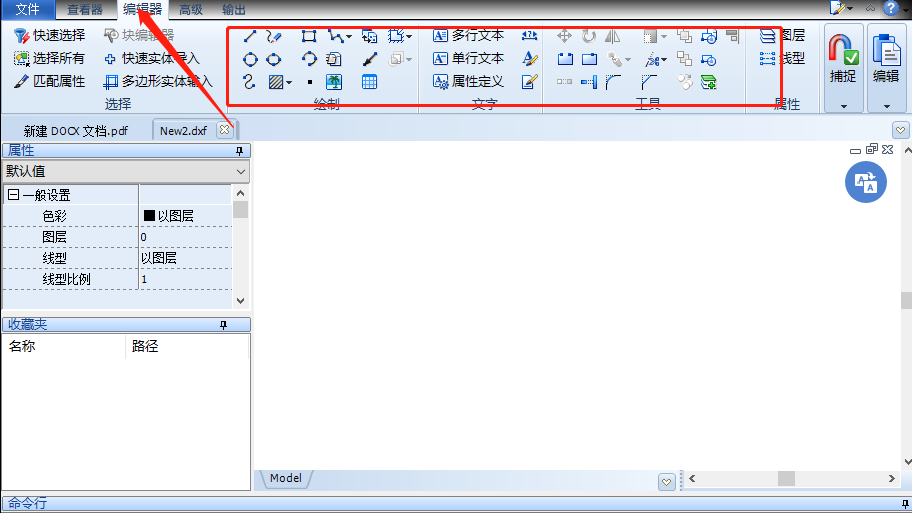The height and width of the screenshot is (513, 912).
Task: Click the translate floating round icon
Action: coord(866,182)
